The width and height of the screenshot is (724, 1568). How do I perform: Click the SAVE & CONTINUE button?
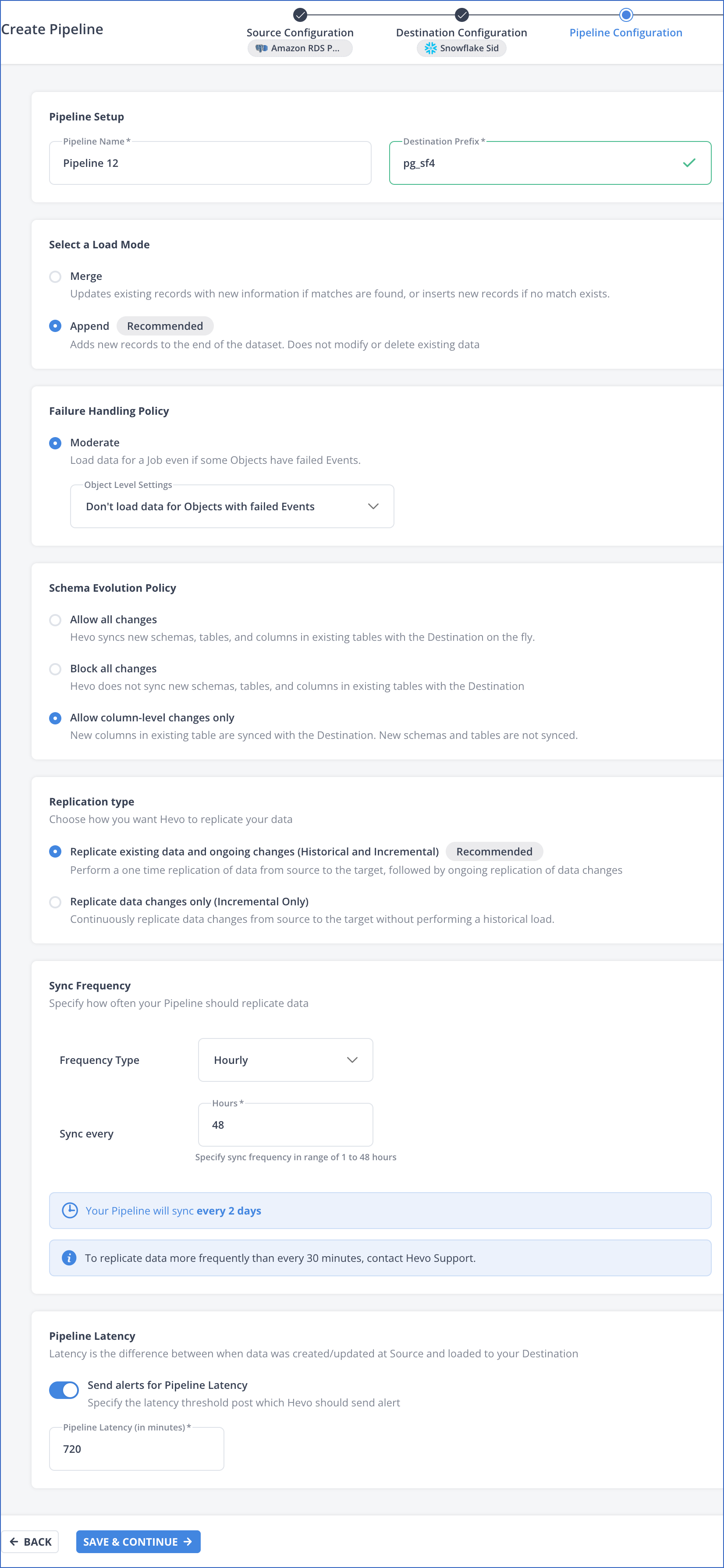click(138, 1541)
